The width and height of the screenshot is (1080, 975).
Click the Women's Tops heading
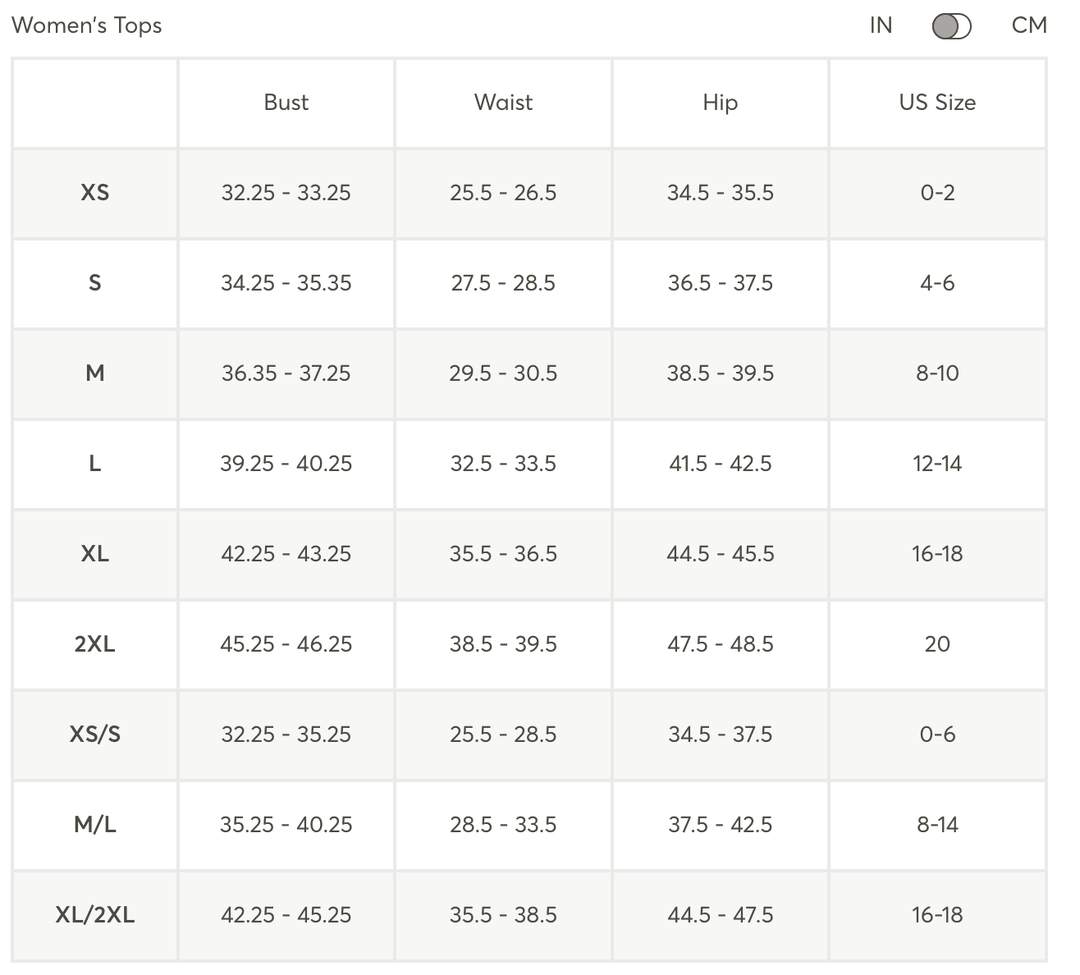click(87, 26)
